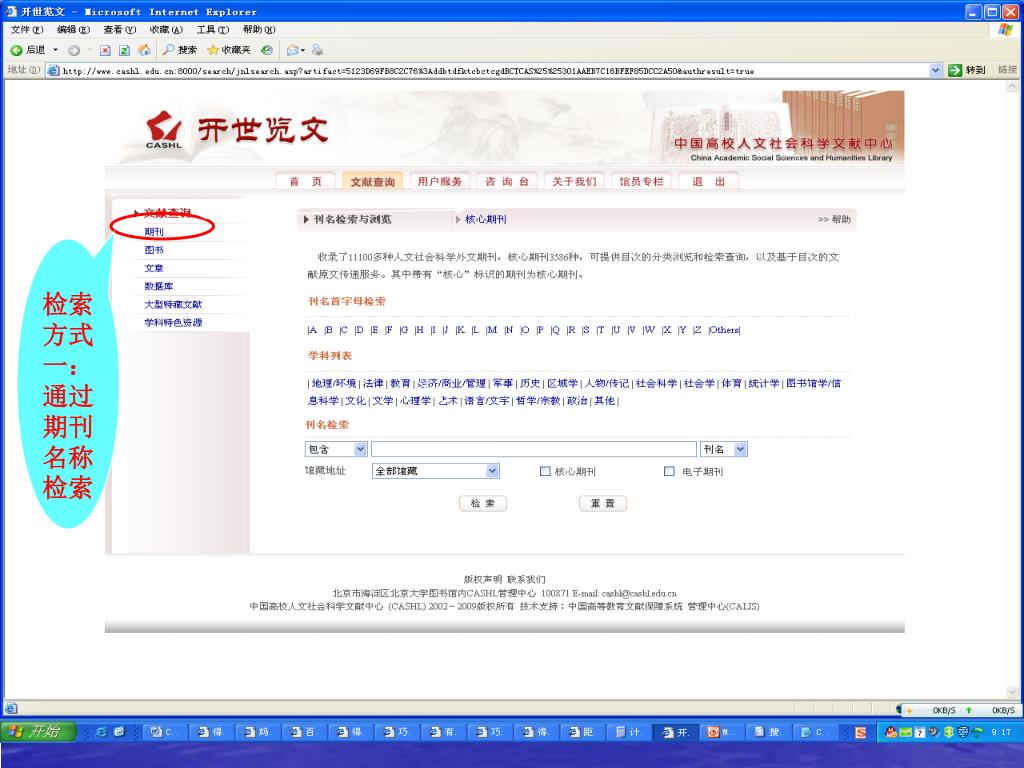Open the 文件 menu
The width and height of the screenshot is (1024, 768).
coord(27,29)
